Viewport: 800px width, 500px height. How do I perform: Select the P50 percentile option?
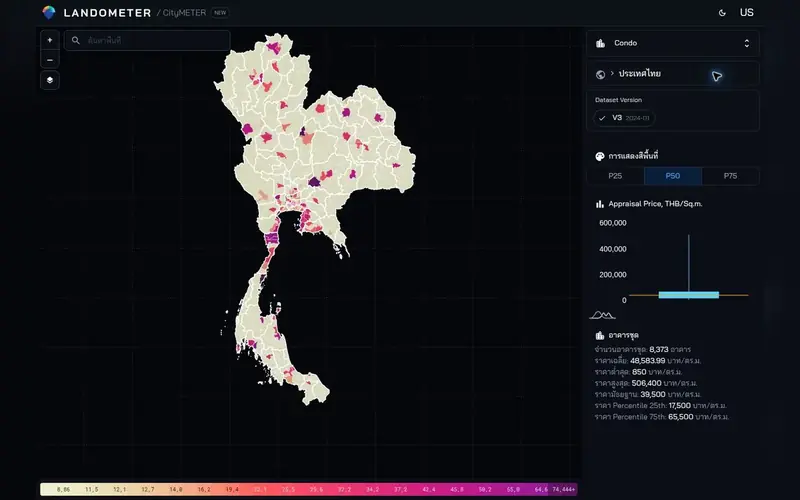tap(673, 176)
